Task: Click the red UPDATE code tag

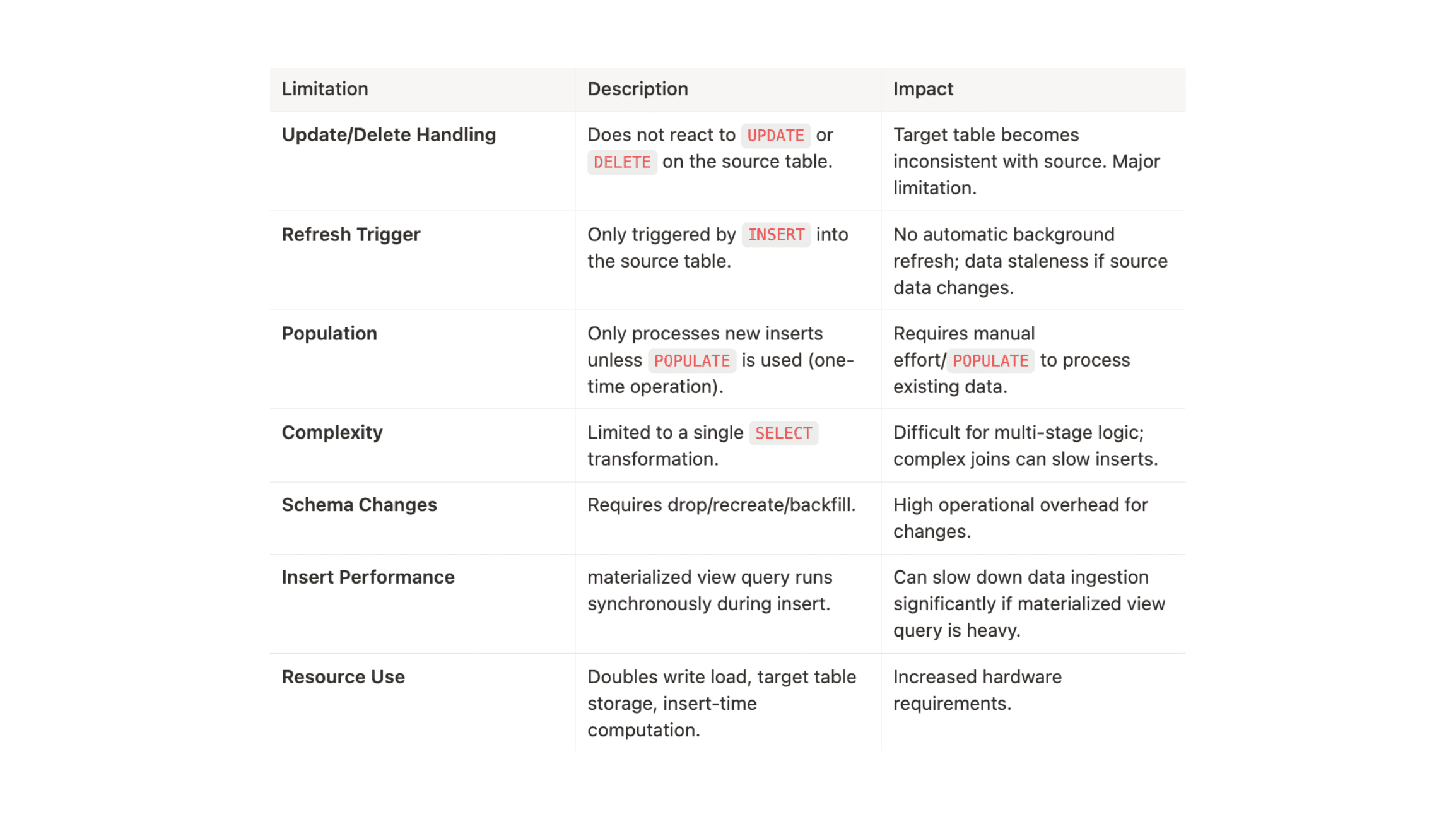Action: [x=775, y=135]
